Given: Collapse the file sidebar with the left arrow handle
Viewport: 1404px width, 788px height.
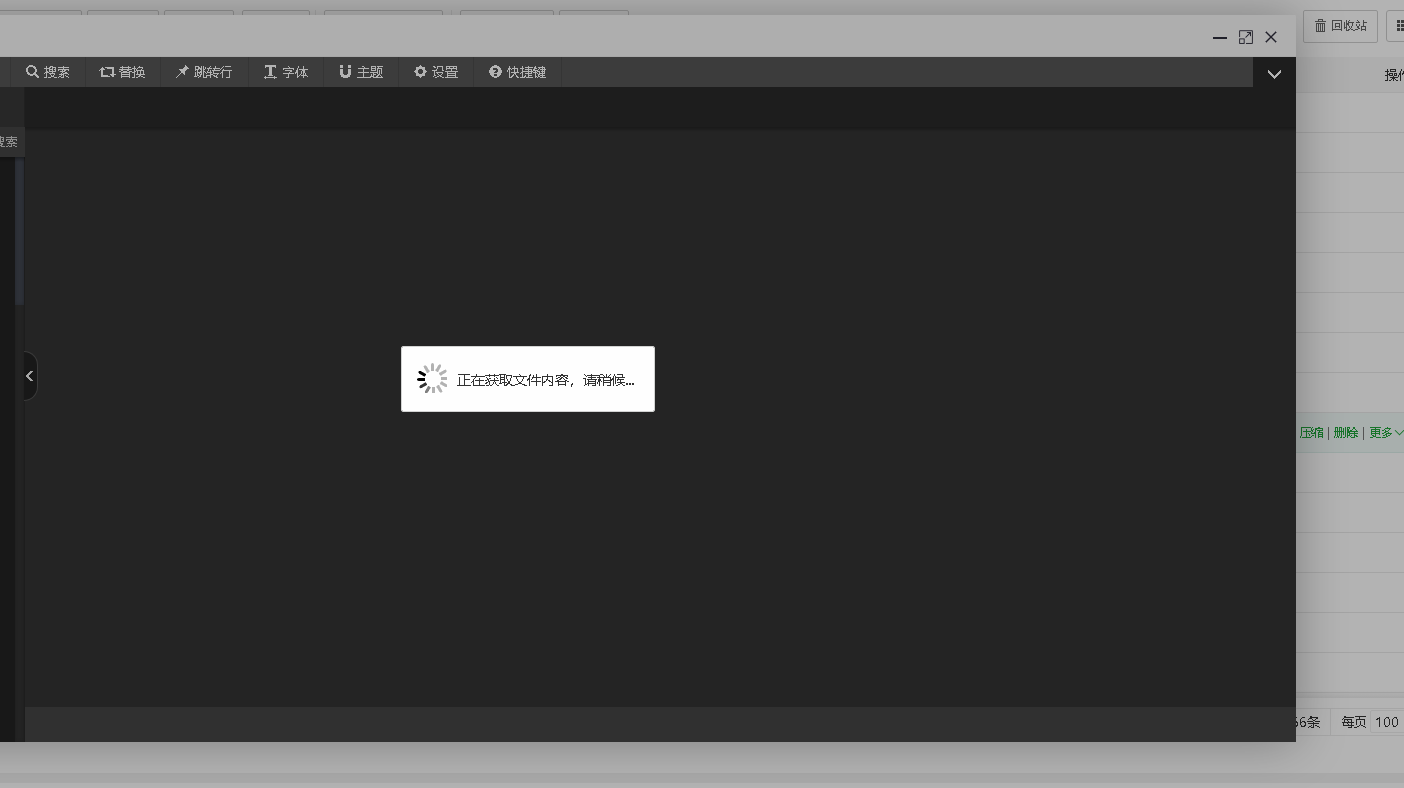Looking at the screenshot, I should (30, 376).
